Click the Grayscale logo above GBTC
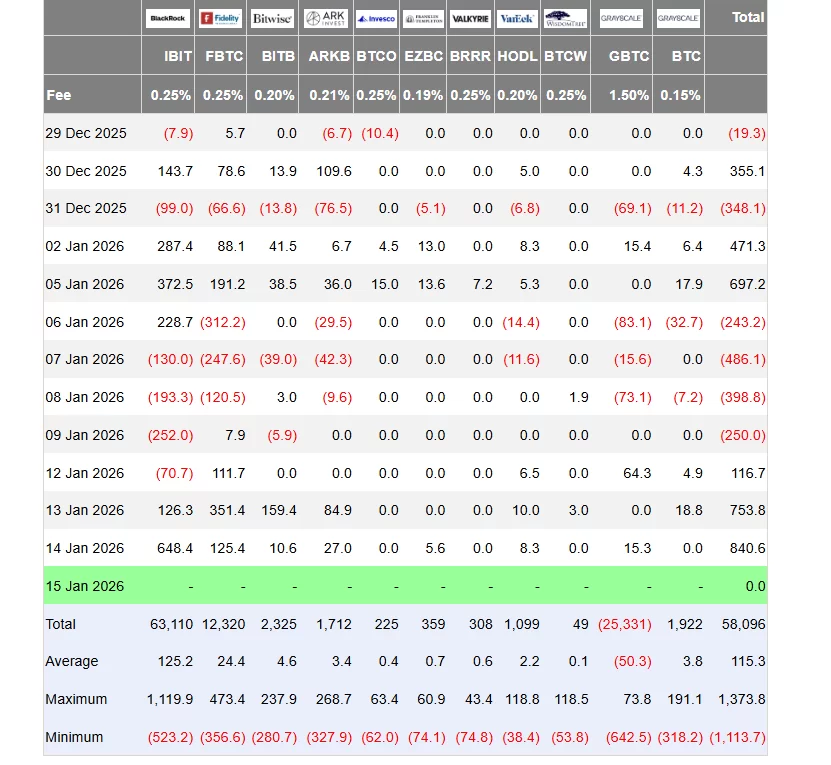This screenshot has width=831, height=765. (x=622, y=18)
